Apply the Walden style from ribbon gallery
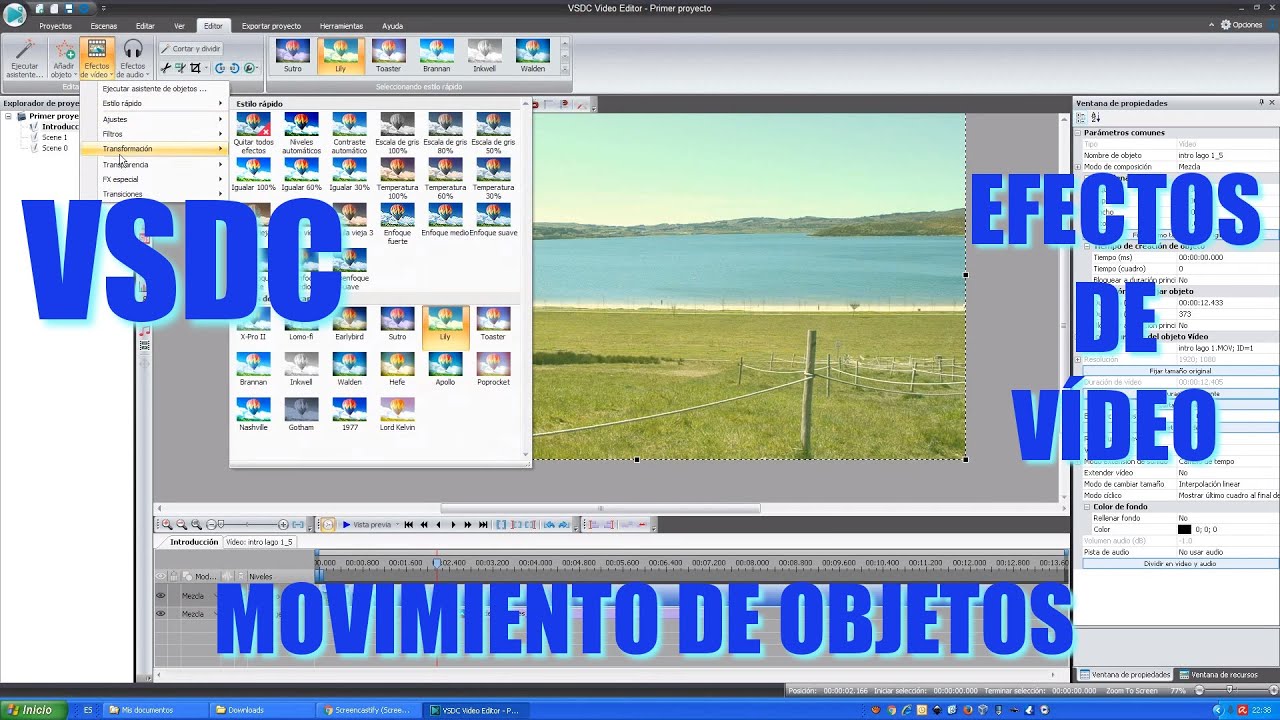Screen dimensions: 1280x720 pyautogui.click(x=533, y=55)
